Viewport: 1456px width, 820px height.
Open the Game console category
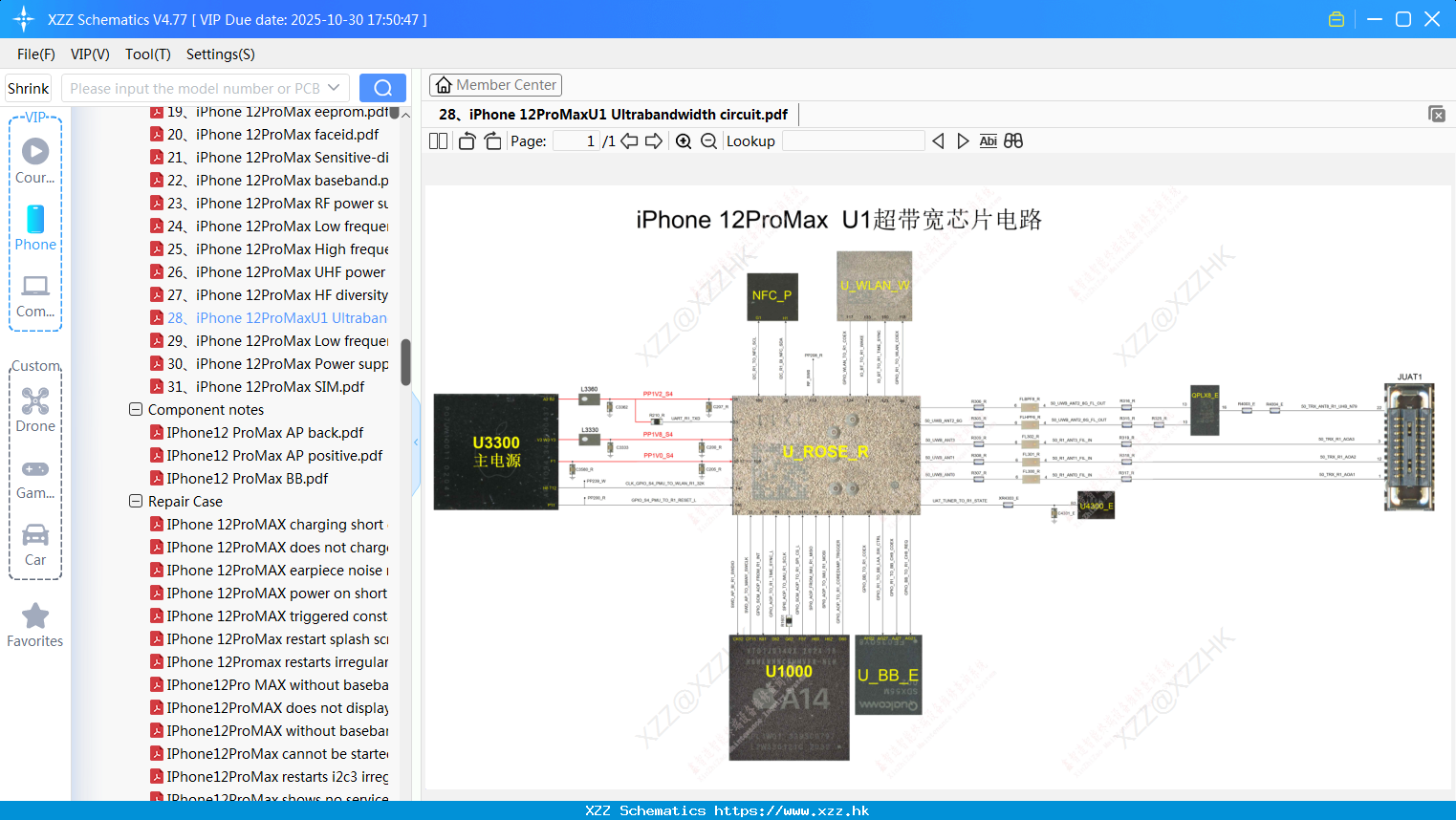35,479
